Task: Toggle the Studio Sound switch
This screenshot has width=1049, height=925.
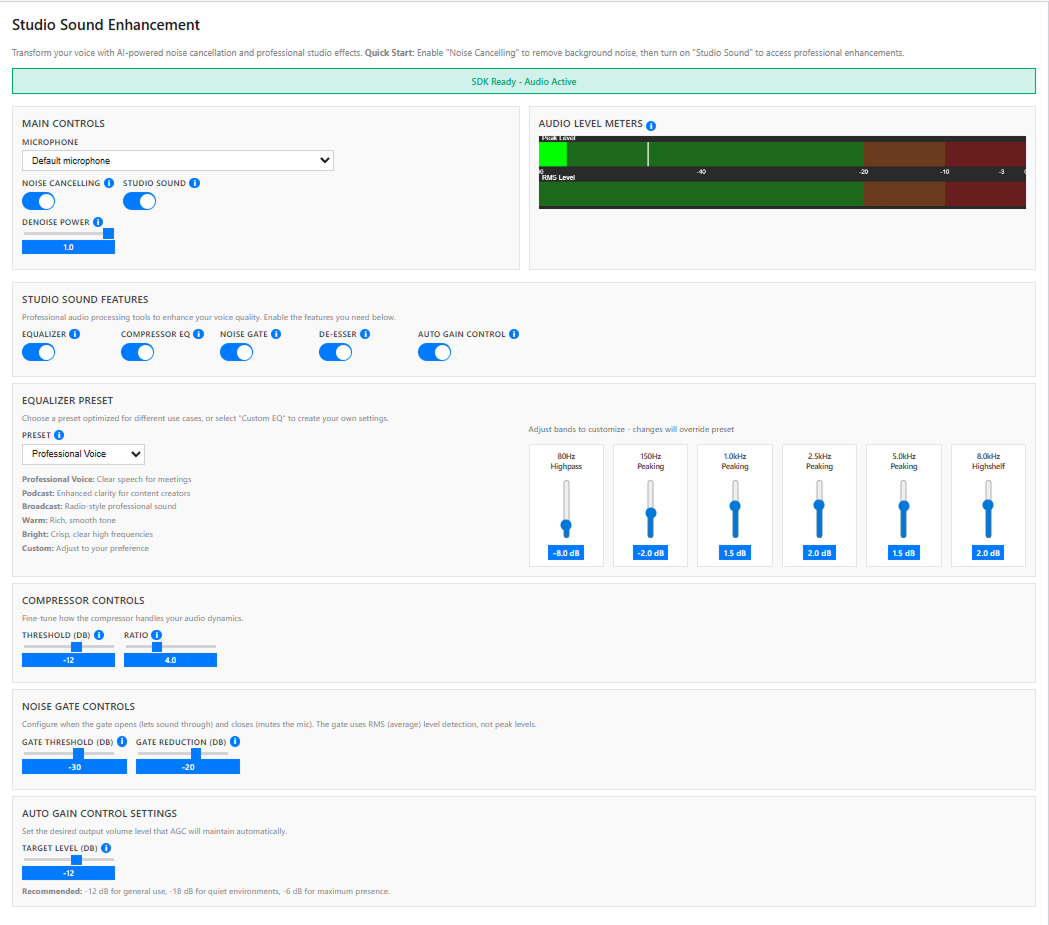Action: click(x=139, y=201)
